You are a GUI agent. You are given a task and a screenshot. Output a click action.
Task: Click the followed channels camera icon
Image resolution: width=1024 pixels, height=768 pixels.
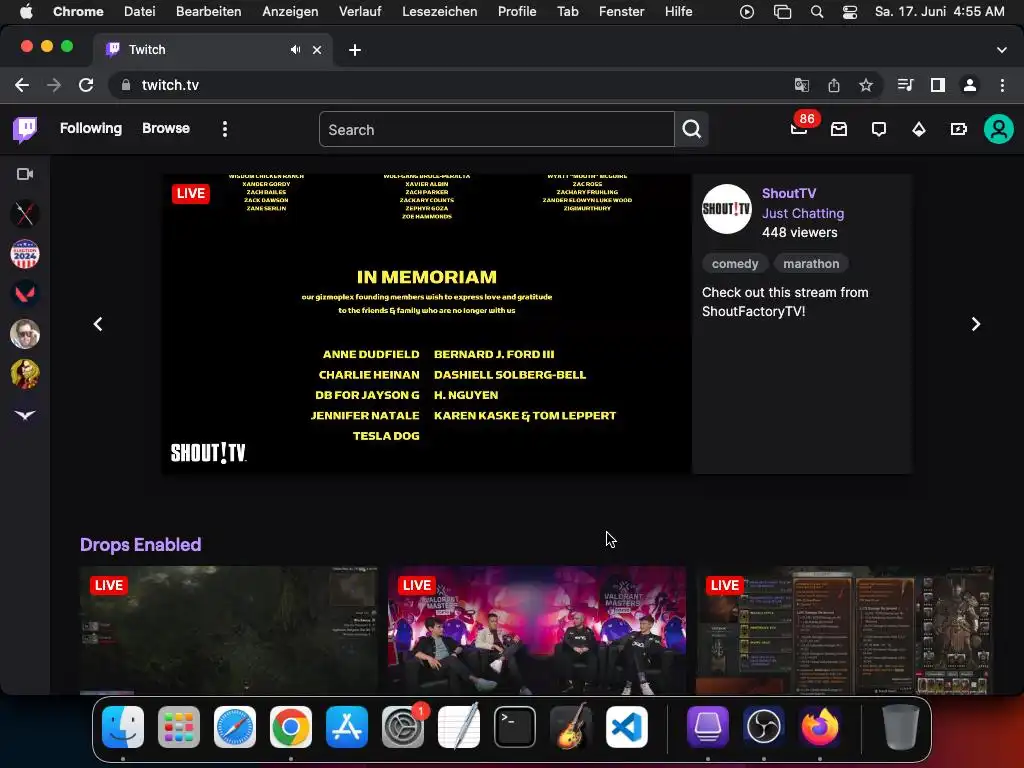25,174
